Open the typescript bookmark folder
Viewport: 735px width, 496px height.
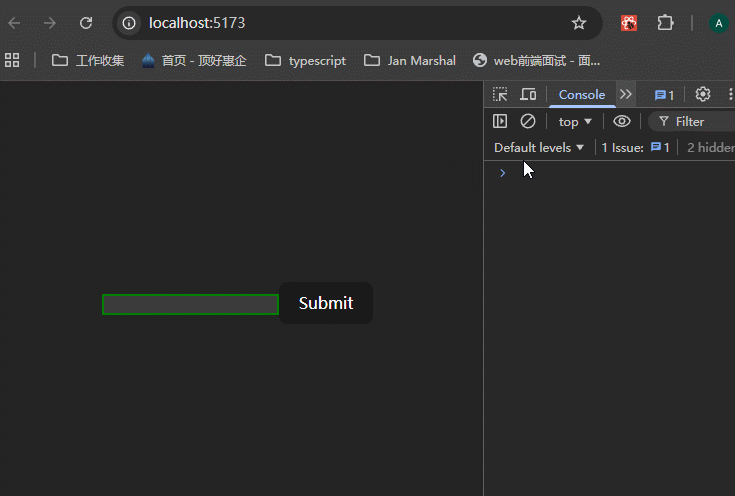pyautogui.click(x=306, y=60)
